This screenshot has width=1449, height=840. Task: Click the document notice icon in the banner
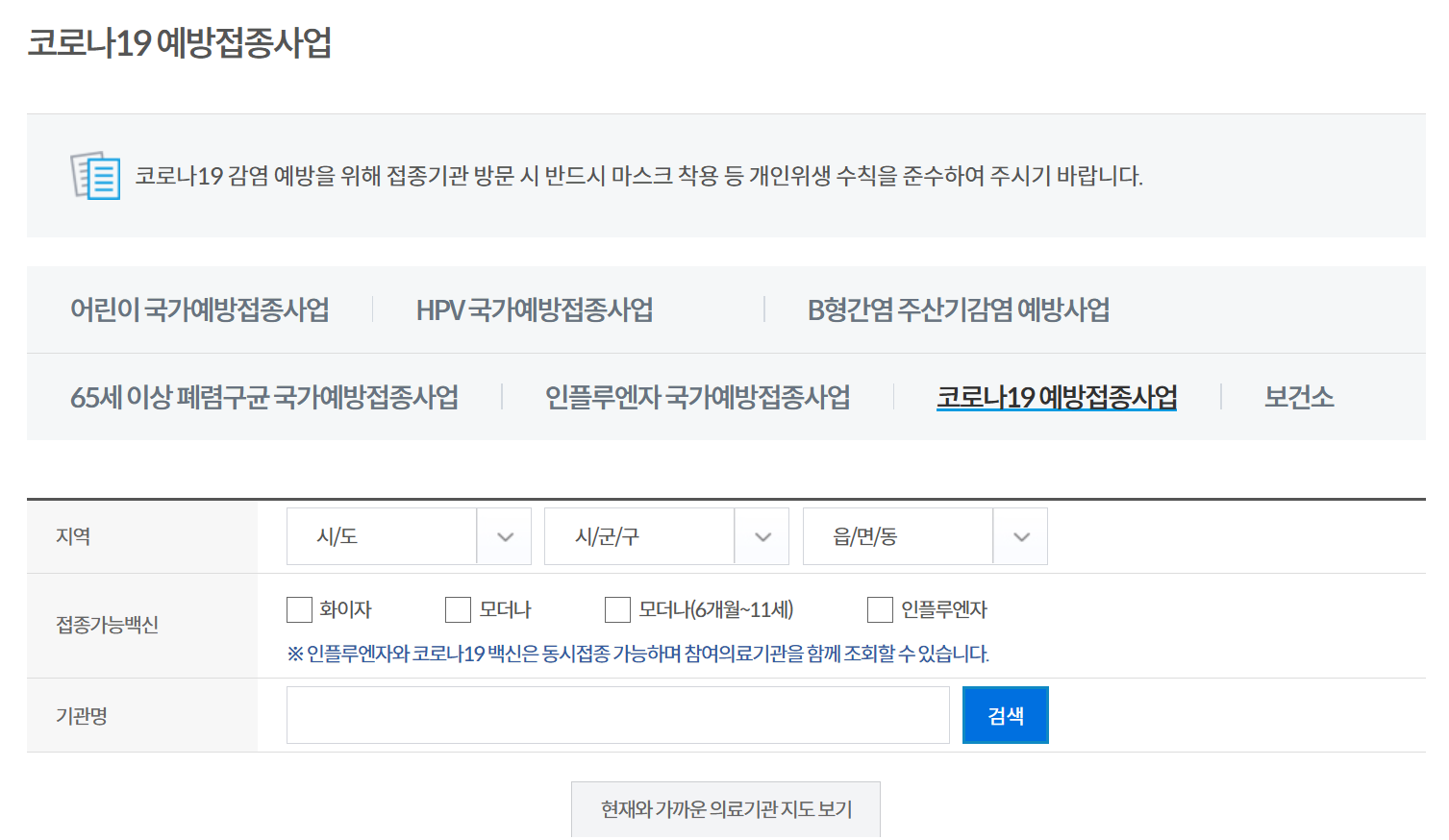pos(93,176)
